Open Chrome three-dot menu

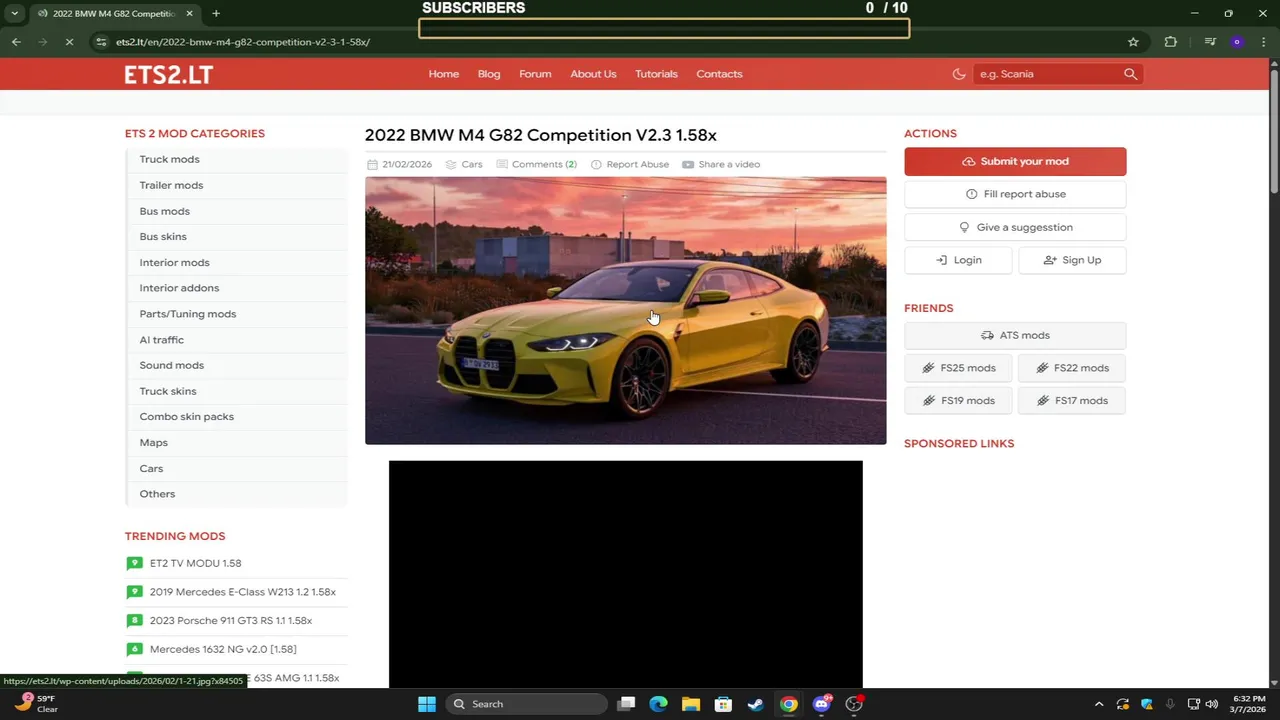[x=1263, y=42]
